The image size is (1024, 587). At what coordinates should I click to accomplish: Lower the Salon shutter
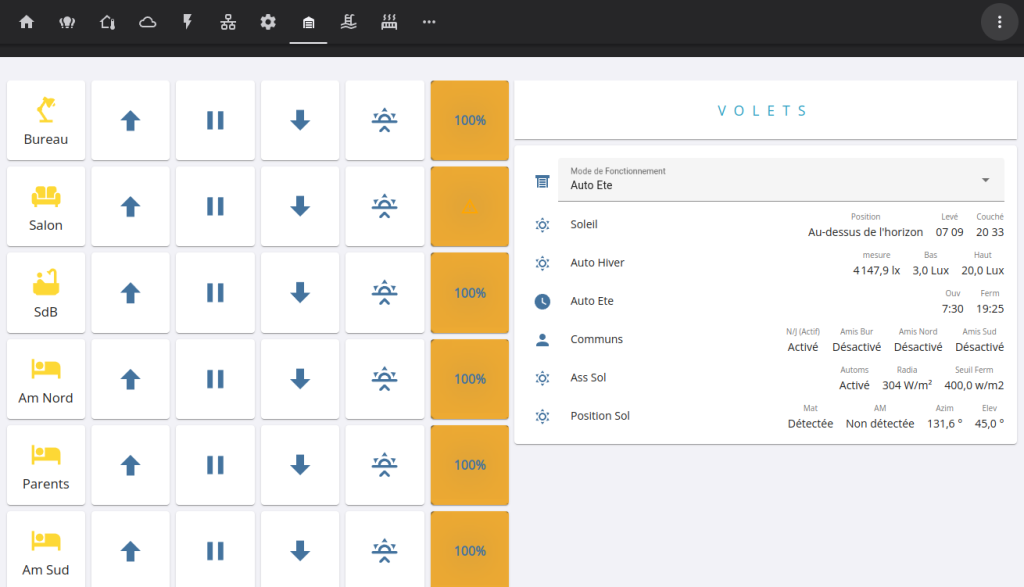pyautogui.click(x=300, y=206)
